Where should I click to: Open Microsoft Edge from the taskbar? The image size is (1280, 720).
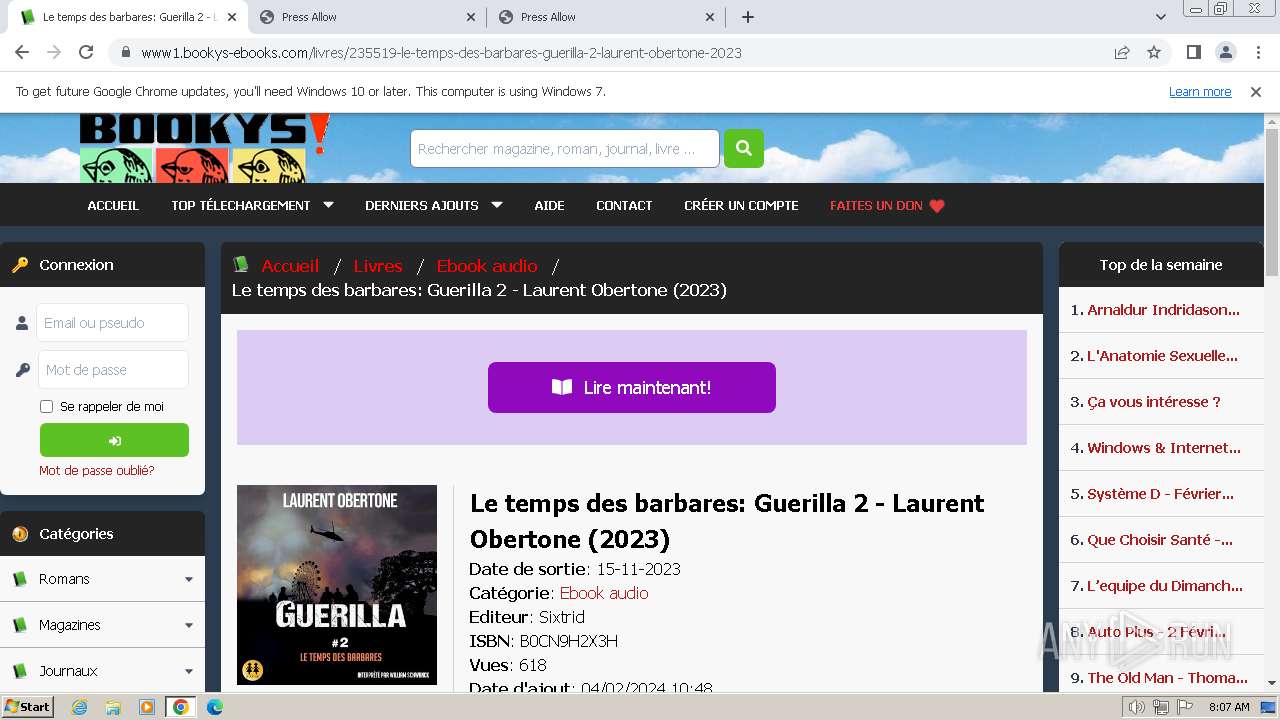coord(214,707)
